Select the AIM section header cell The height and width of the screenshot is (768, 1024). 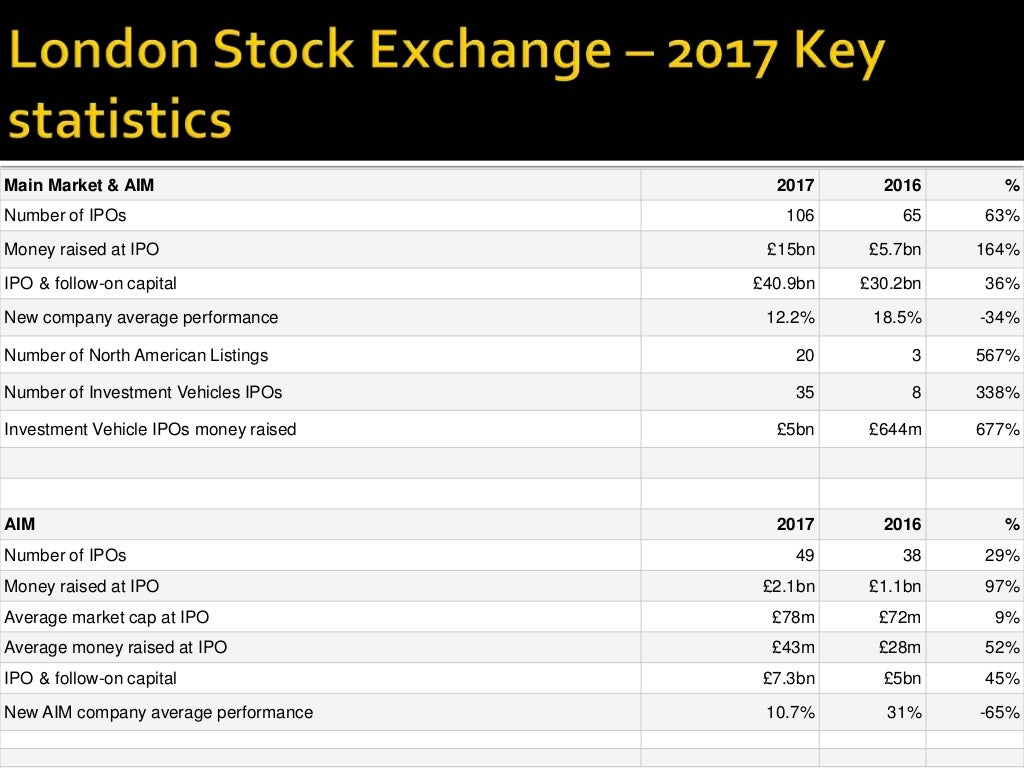[320, 524]
